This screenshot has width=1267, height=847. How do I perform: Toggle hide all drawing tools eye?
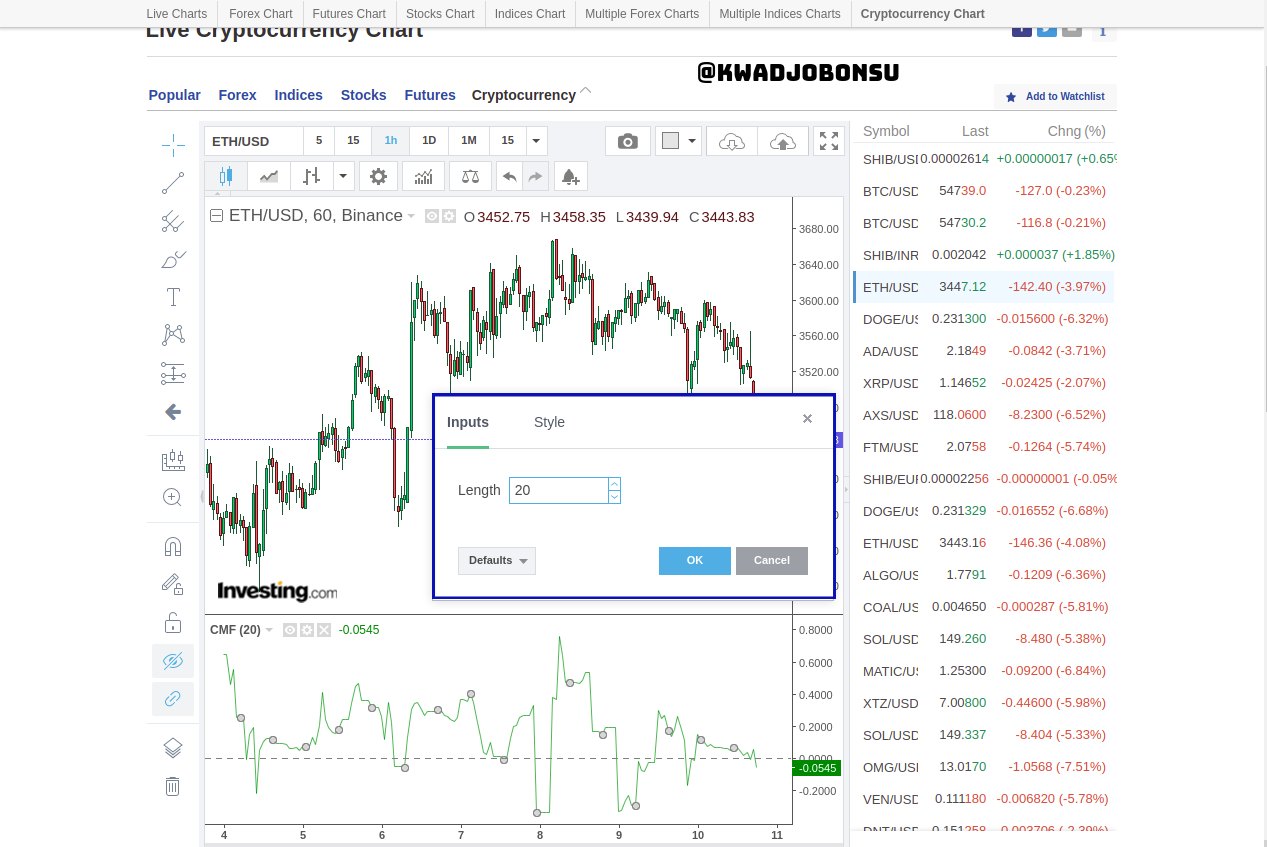point(173,661)
